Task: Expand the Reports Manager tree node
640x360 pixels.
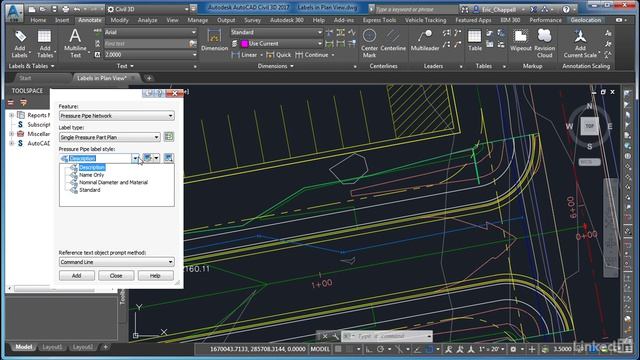Action: 11,116
